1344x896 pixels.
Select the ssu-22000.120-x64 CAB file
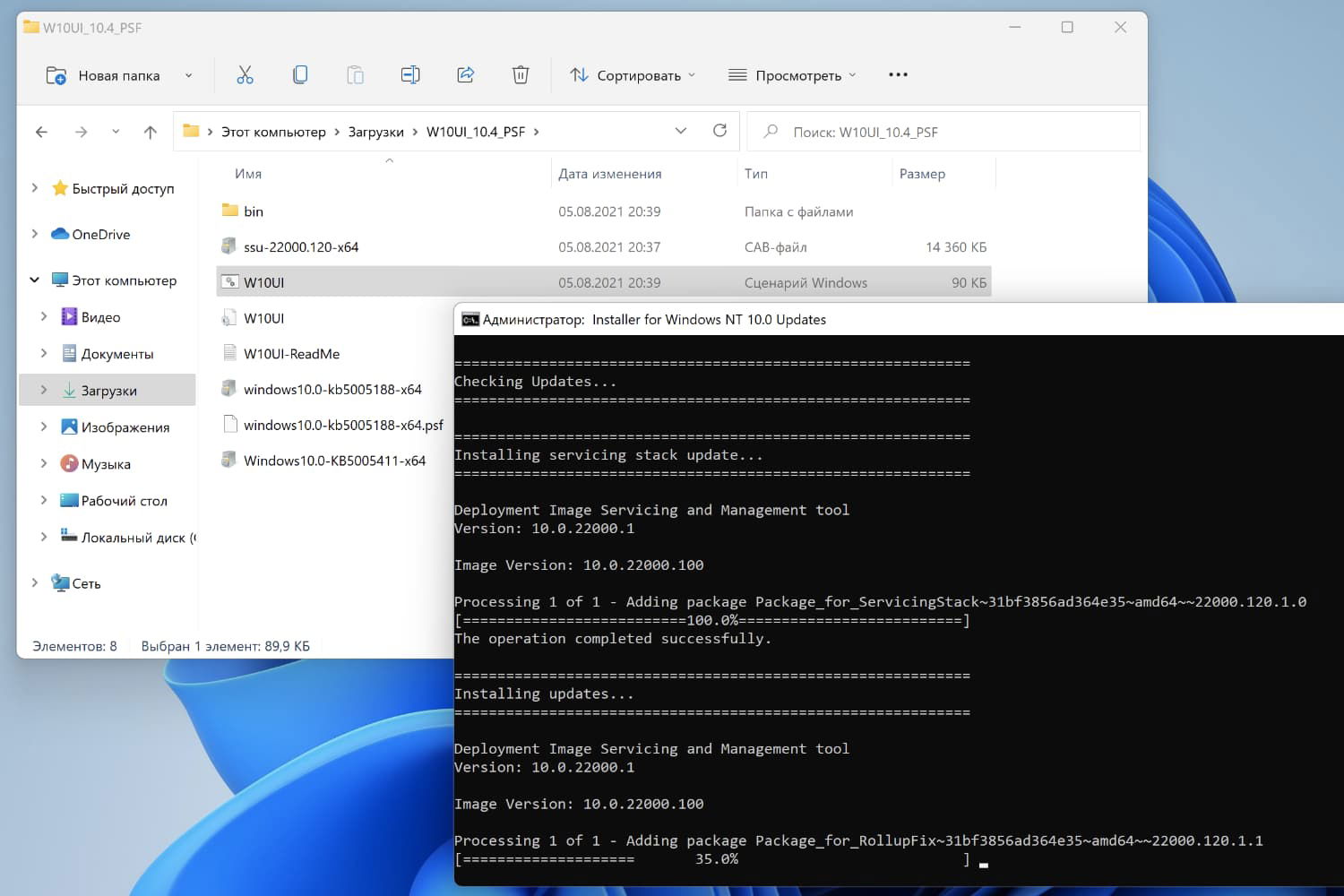click(x=301, y=247)
